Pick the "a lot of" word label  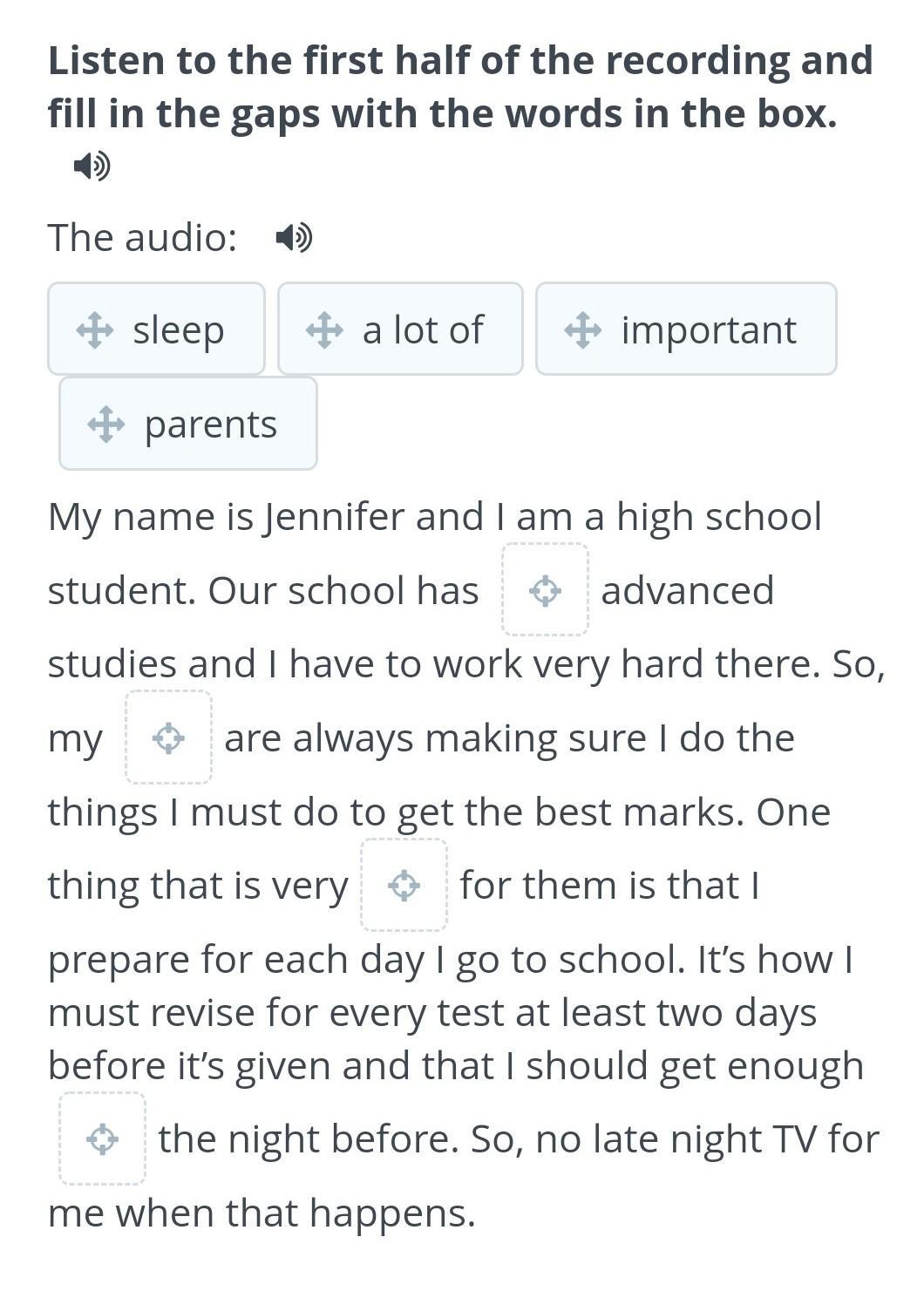point(423,330)
